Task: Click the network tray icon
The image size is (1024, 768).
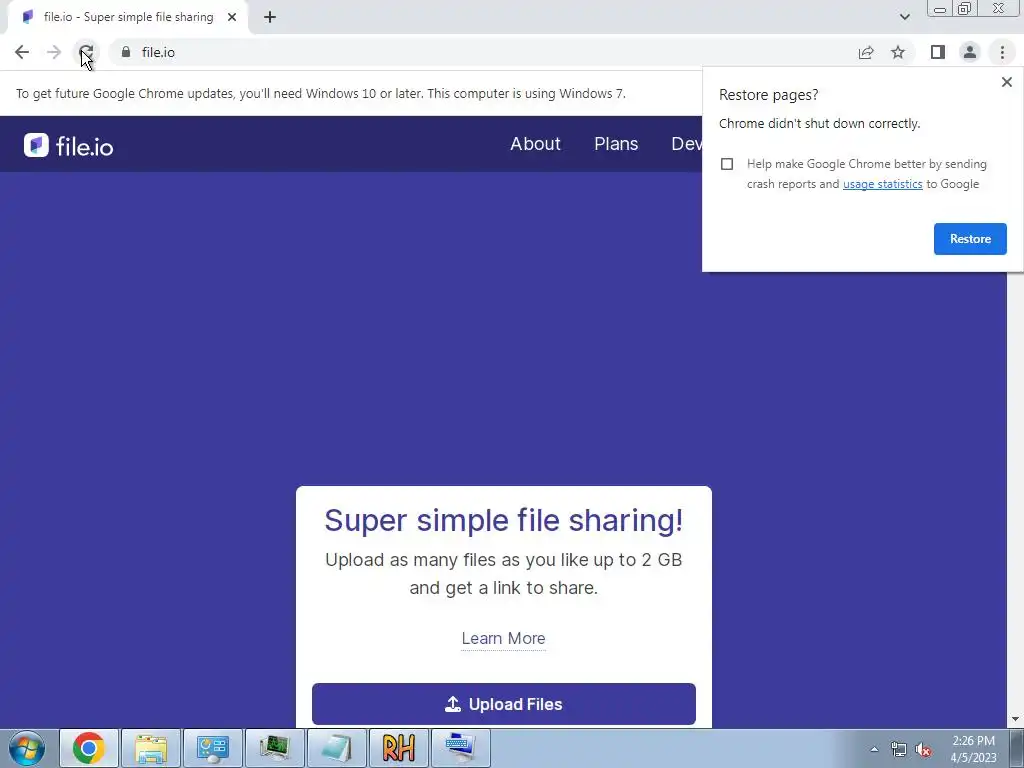Action: (x=899, y=750)
